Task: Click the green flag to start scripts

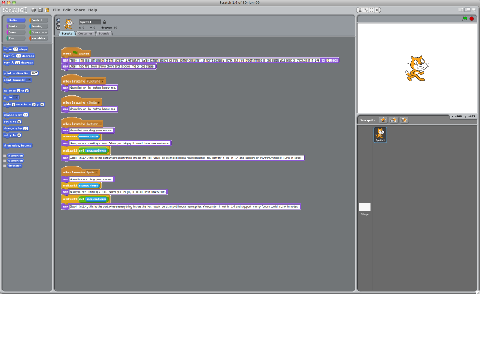Action: pyautogui.click(x=465, y=19)
